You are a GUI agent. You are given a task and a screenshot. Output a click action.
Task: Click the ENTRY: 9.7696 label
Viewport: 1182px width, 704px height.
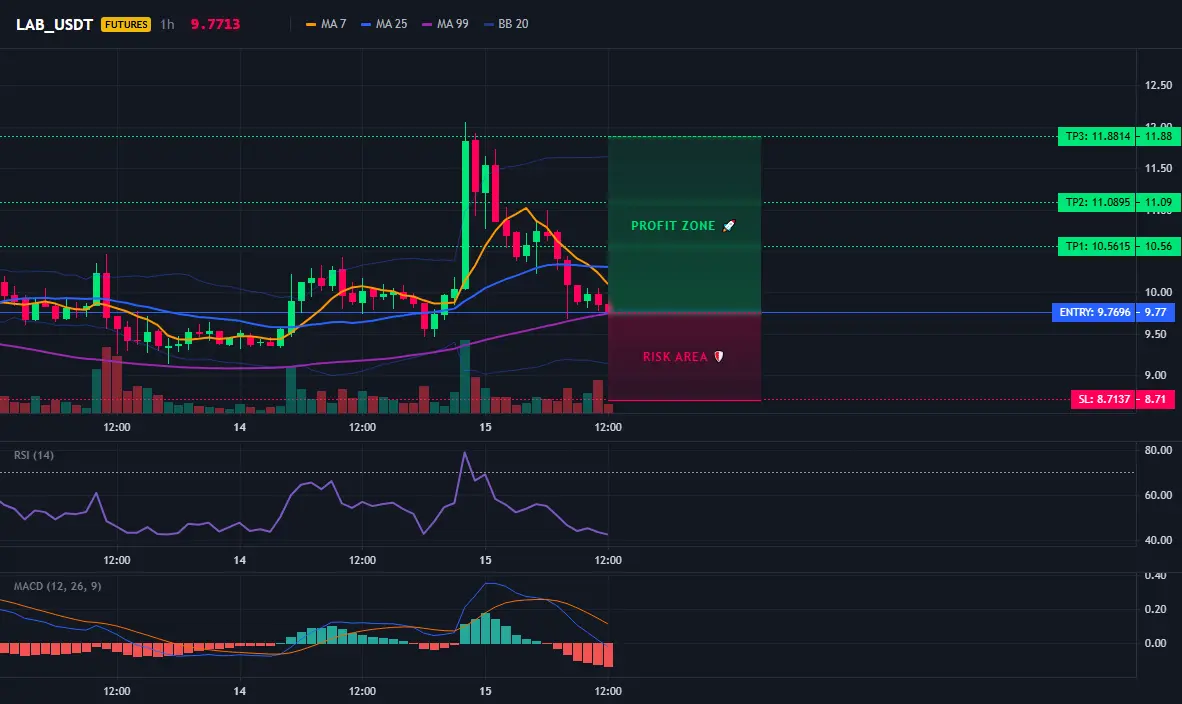(1094, 312)
